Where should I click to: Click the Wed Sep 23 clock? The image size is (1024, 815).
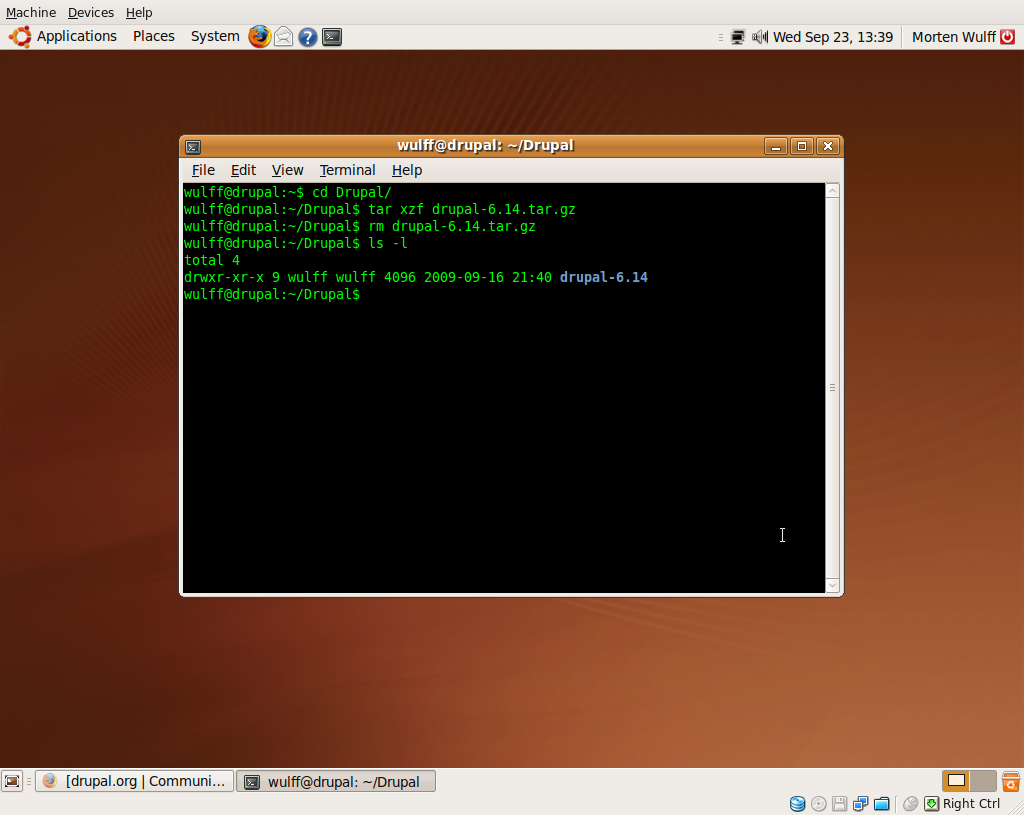point(833,37)
